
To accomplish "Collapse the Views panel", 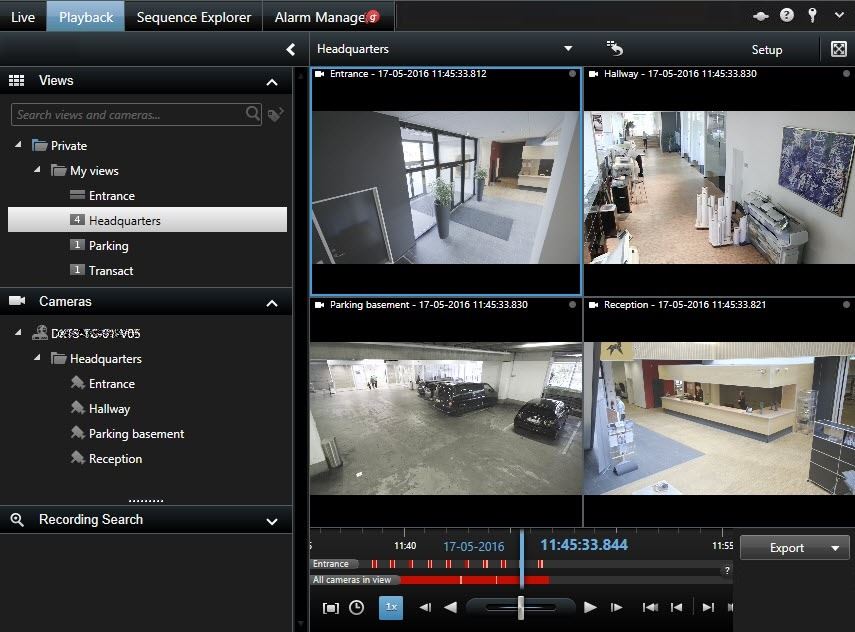I will [271, 82].
